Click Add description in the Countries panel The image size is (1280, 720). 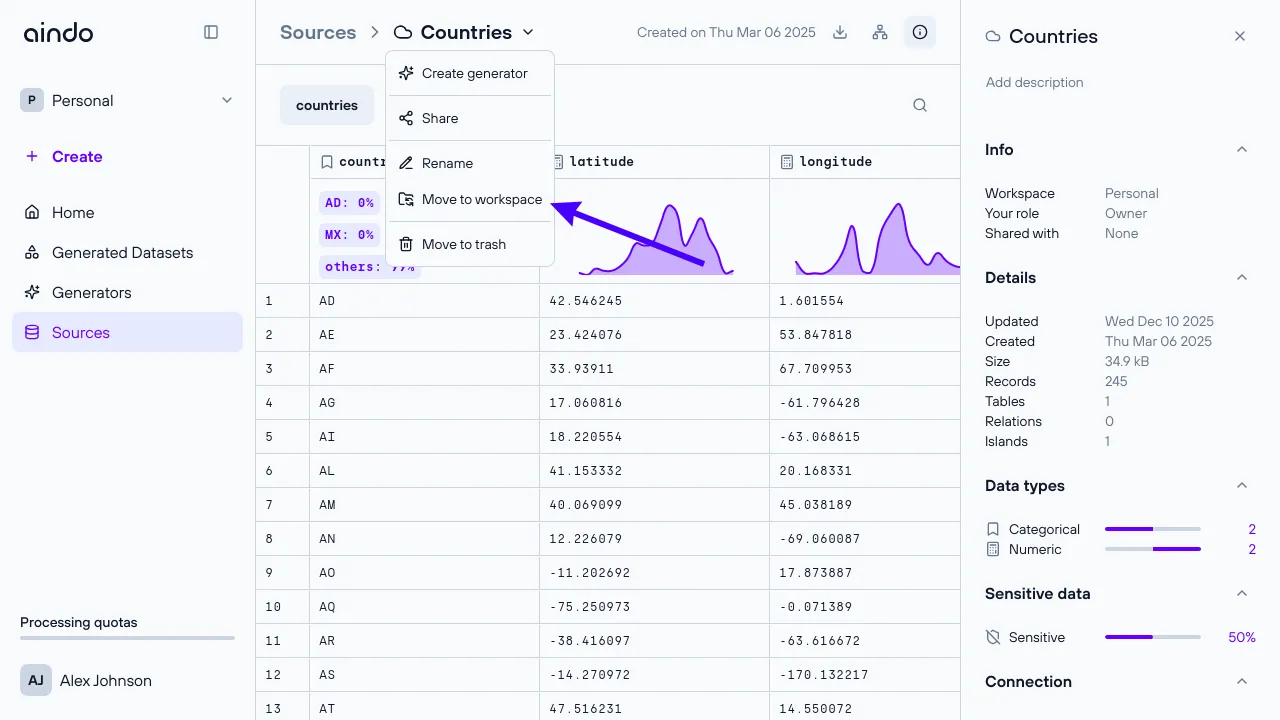coord(1034,82)
